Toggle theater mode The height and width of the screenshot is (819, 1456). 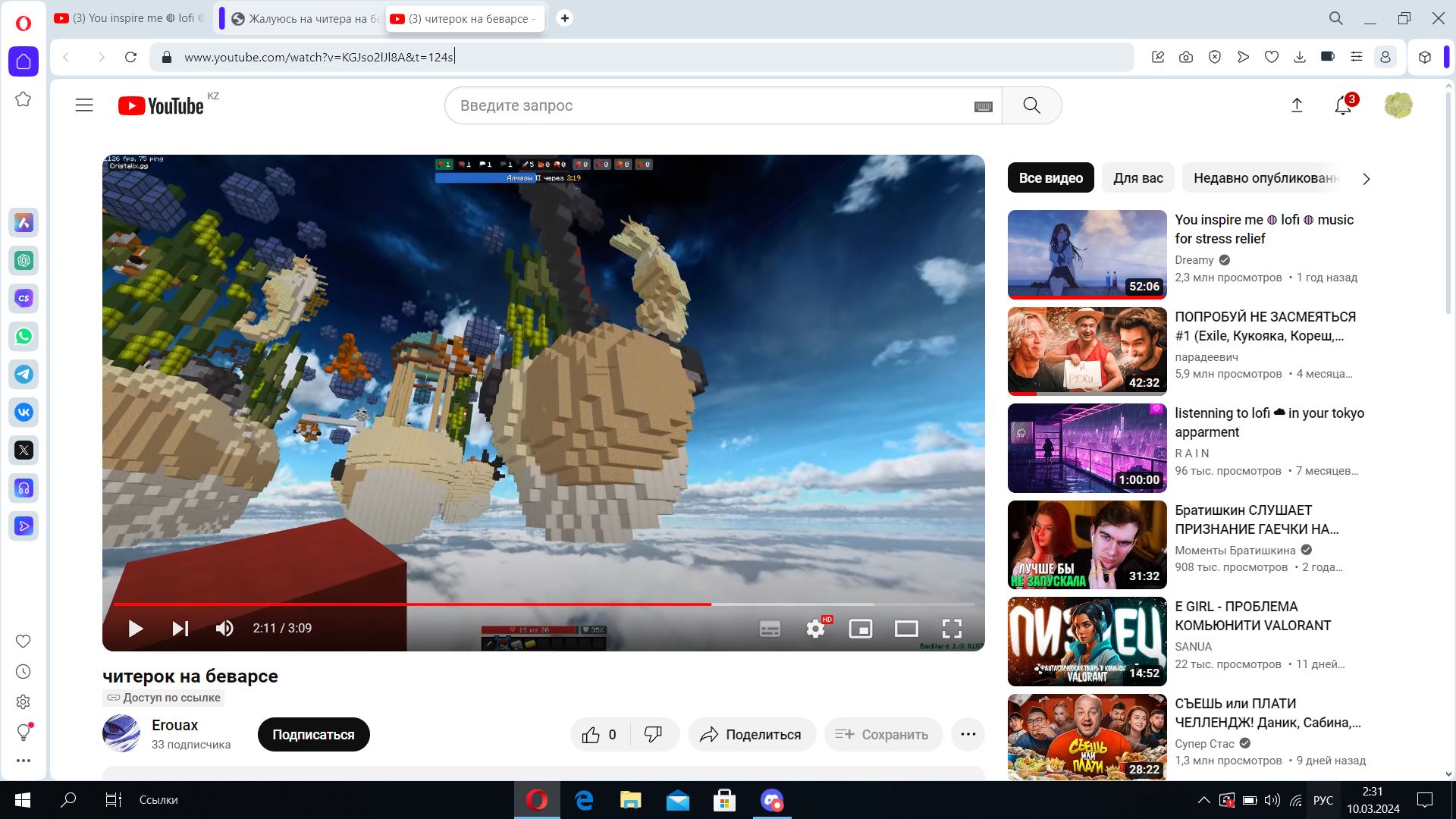906,629
